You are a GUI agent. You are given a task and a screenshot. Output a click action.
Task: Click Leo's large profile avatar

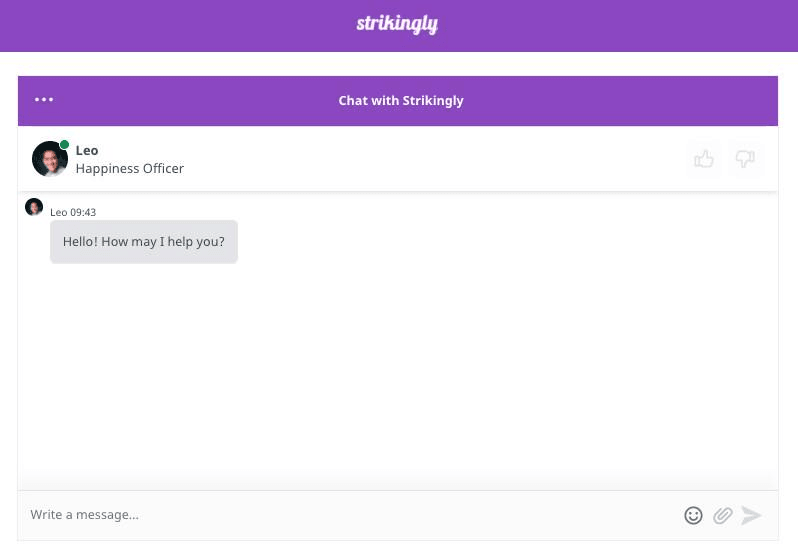[x=49, y=159]
